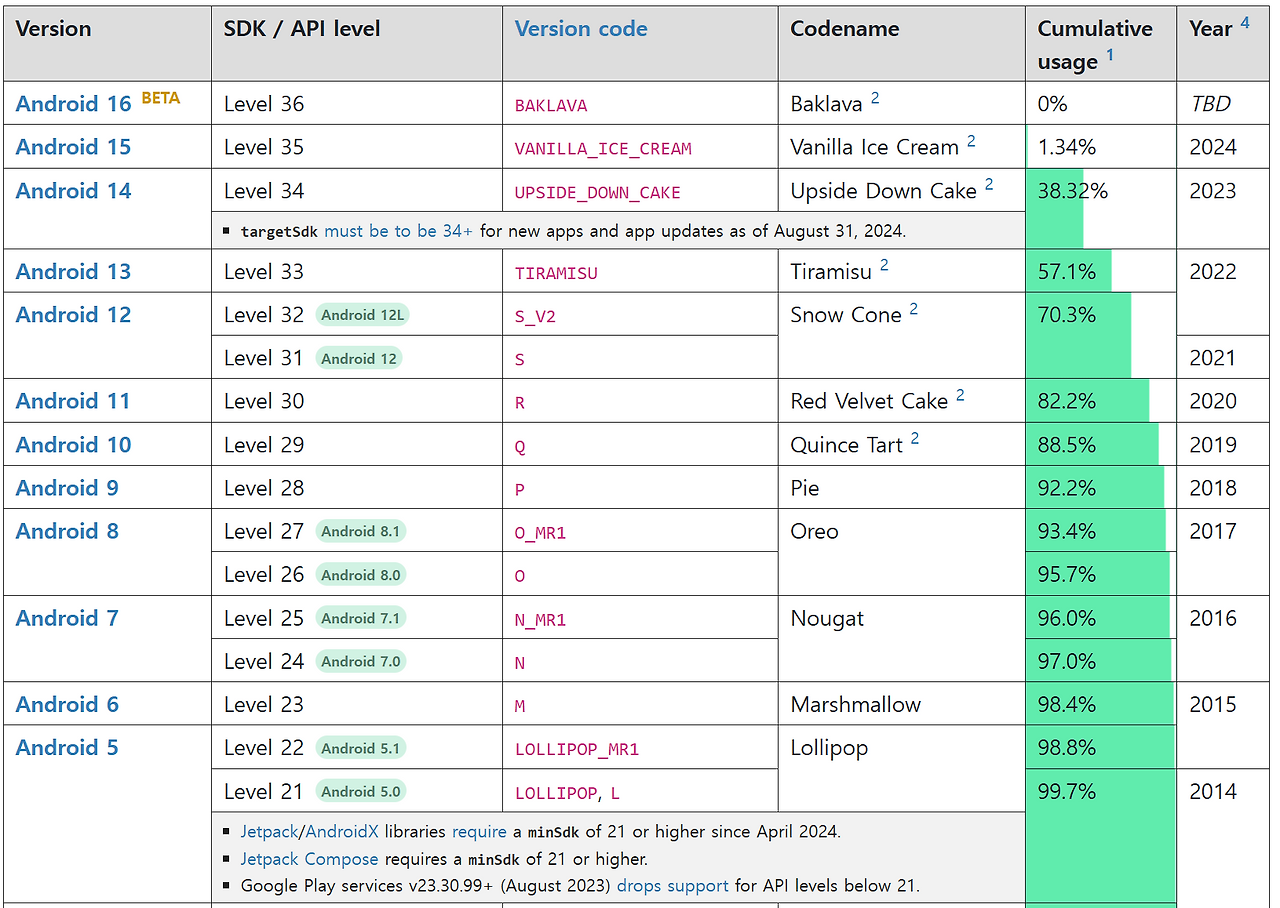1280x908 pixels.
Task: Click the Version code column header link
Action: 581,29
